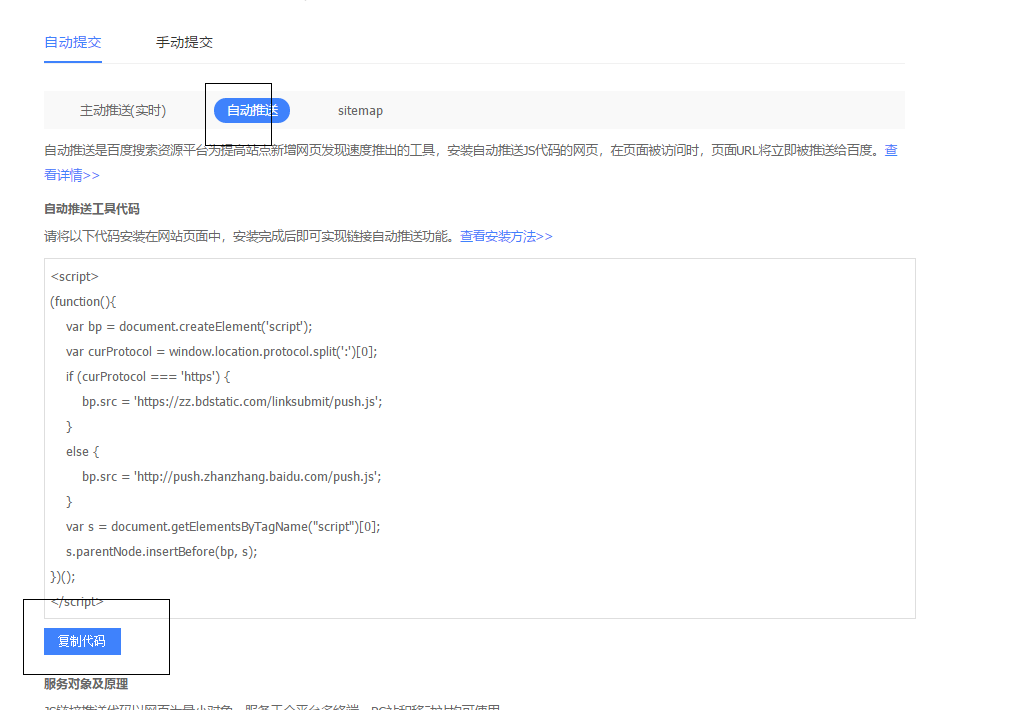Screen dimensions: 1030x710
Task: Click the 请将以下代码安装在网站页面中 instruction text
Action: 250,236
